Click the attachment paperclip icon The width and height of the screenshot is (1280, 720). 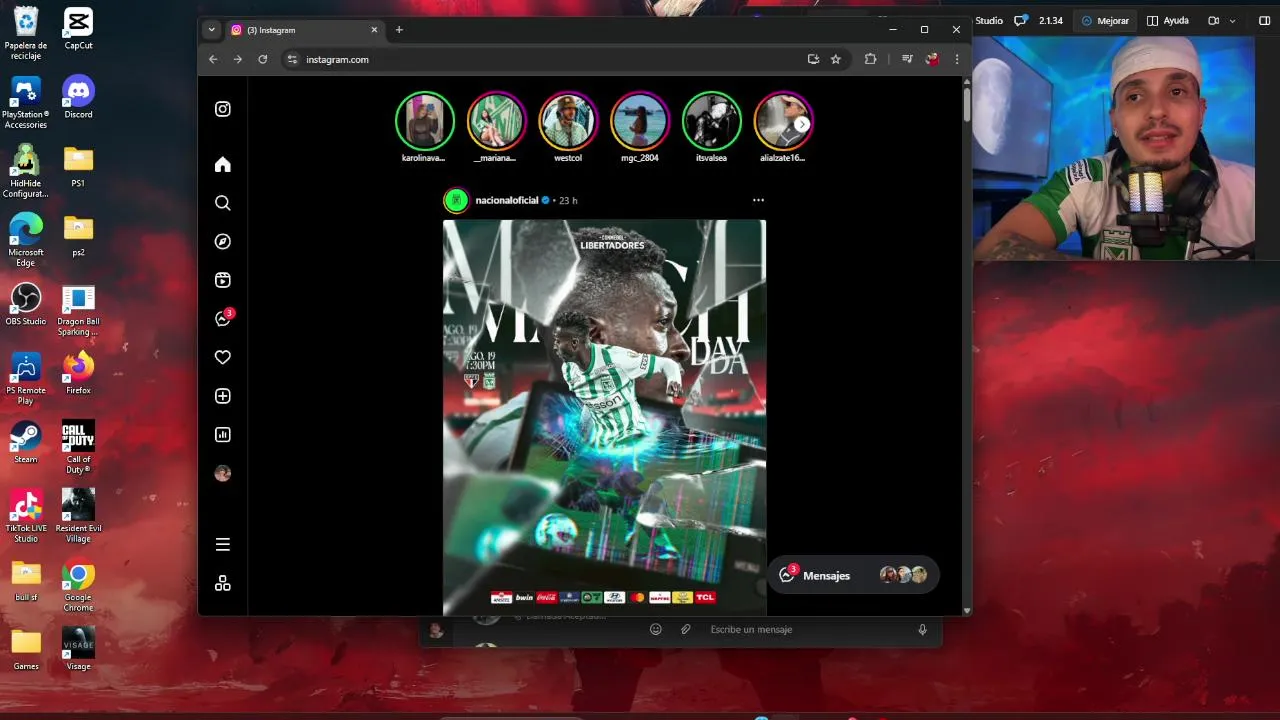coord(686,629)
